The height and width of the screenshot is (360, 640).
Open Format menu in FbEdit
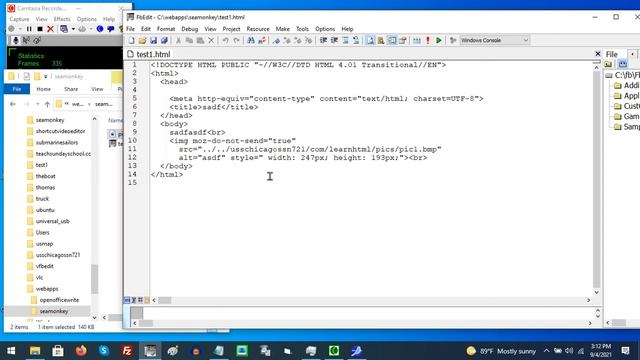click(166, 29)
